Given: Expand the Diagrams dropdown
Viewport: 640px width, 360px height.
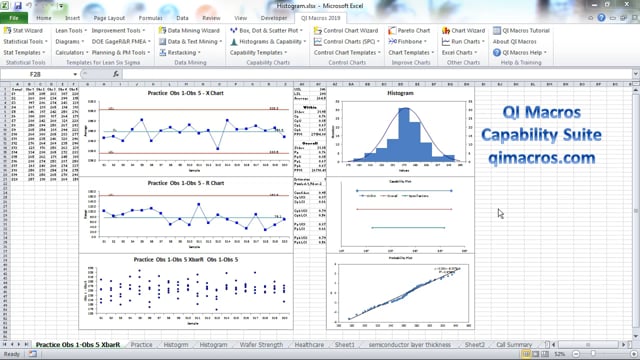Looking at the screenshot, I should tap(69, 42).
